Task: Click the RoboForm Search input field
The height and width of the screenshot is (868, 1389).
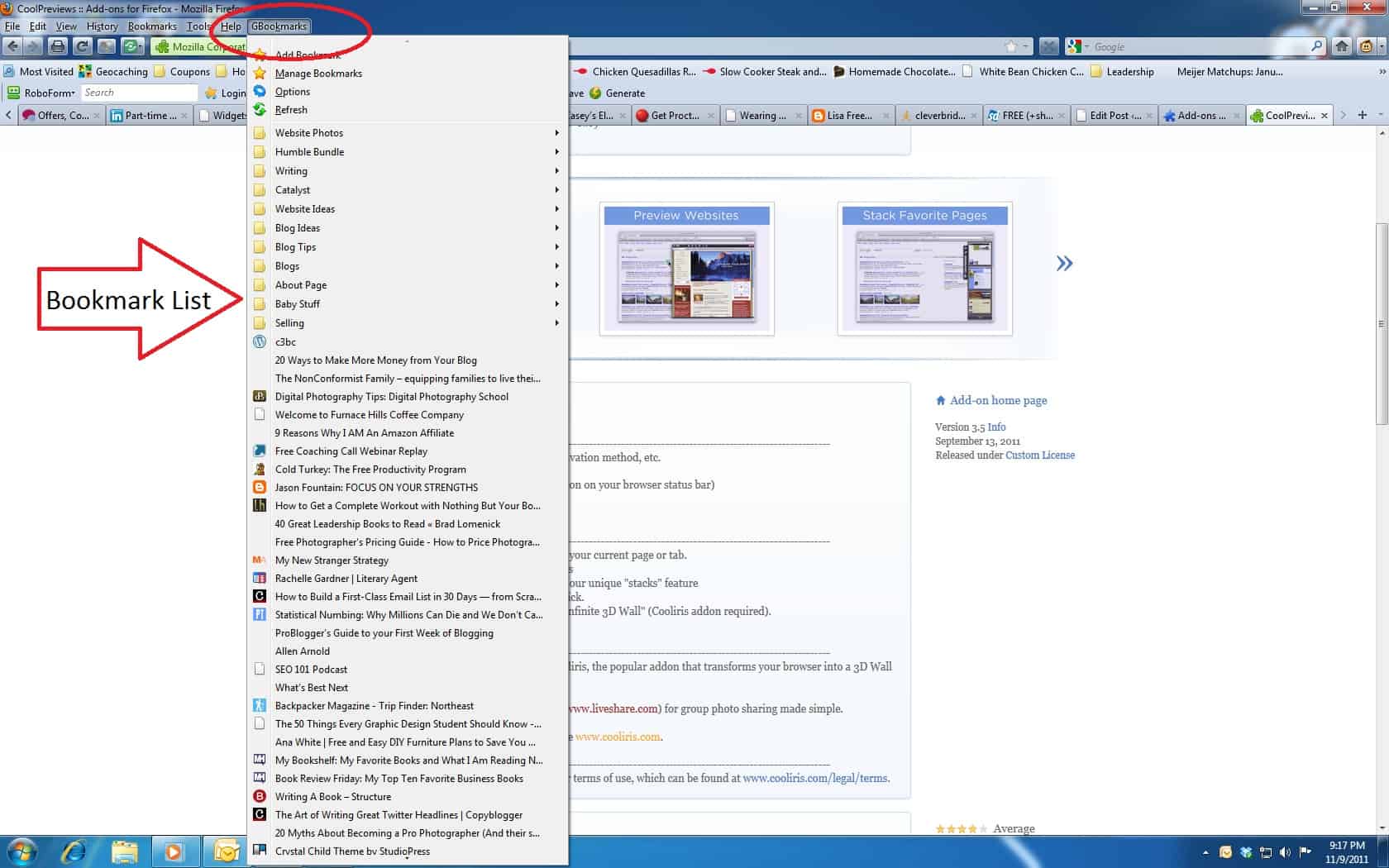Action: click(x=139, y=93)
